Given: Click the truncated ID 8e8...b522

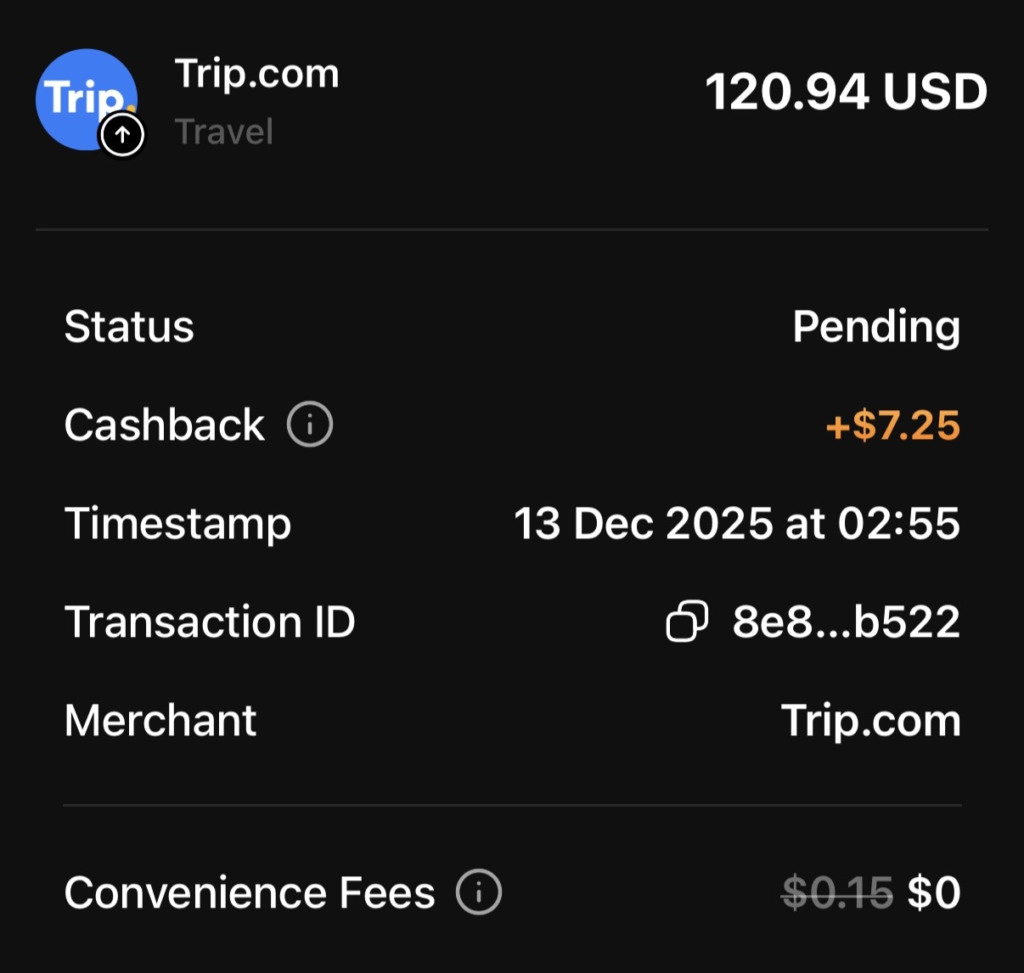Looking at the screenshot, I should 846,622.
